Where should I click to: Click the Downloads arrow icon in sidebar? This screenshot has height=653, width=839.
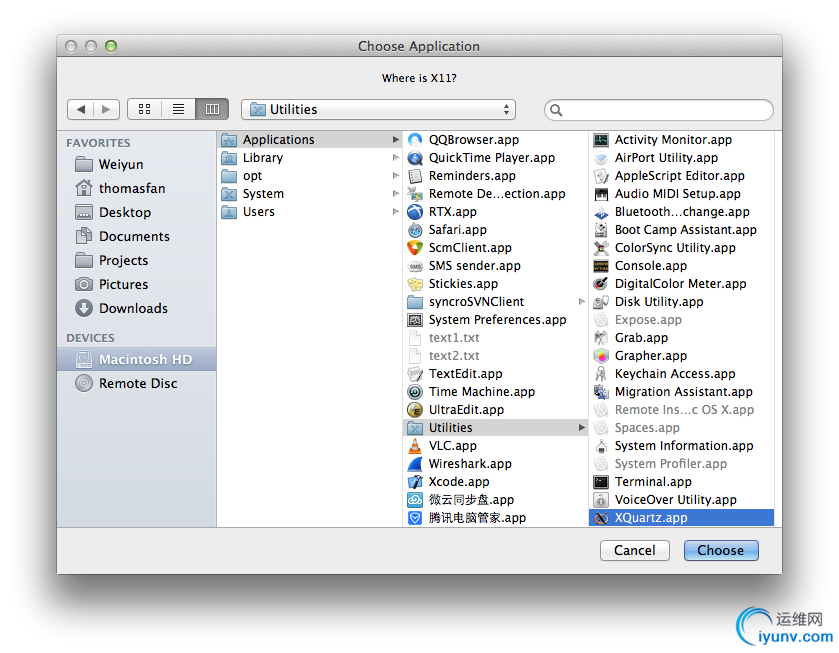pyautogui.click(x=83, y=308)
